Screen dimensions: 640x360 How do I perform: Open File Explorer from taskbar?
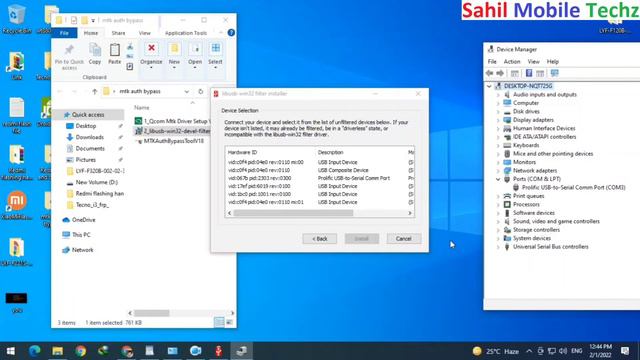coord(58,351)
